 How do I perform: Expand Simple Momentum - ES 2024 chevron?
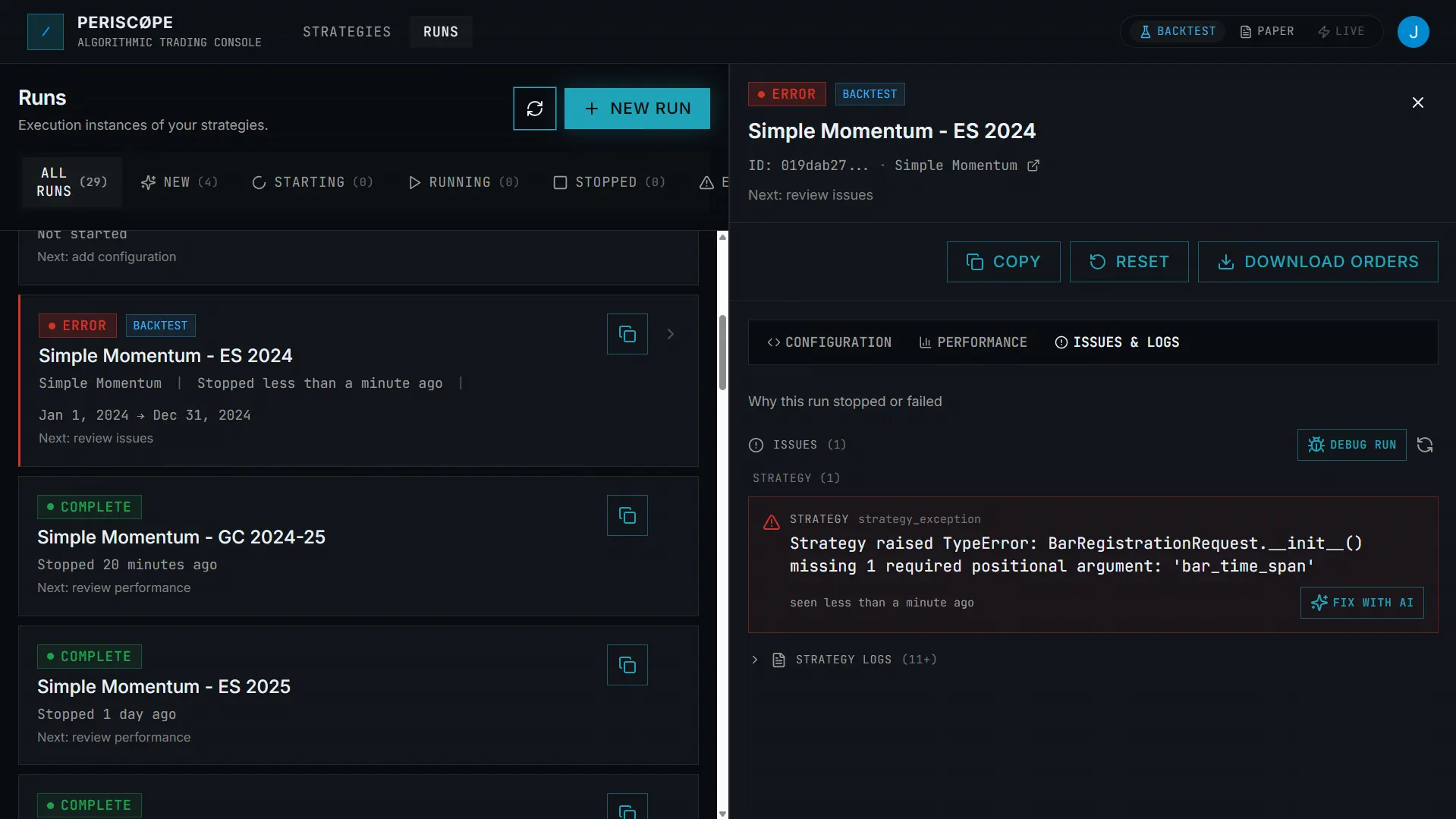click(x=670, y=334)
